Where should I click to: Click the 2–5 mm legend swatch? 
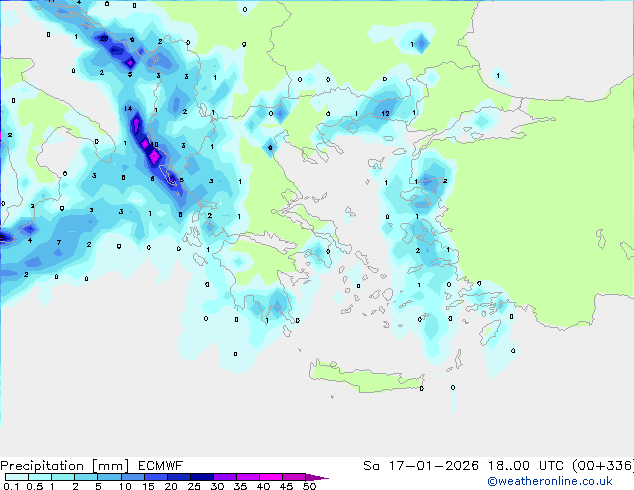(86, 477)
